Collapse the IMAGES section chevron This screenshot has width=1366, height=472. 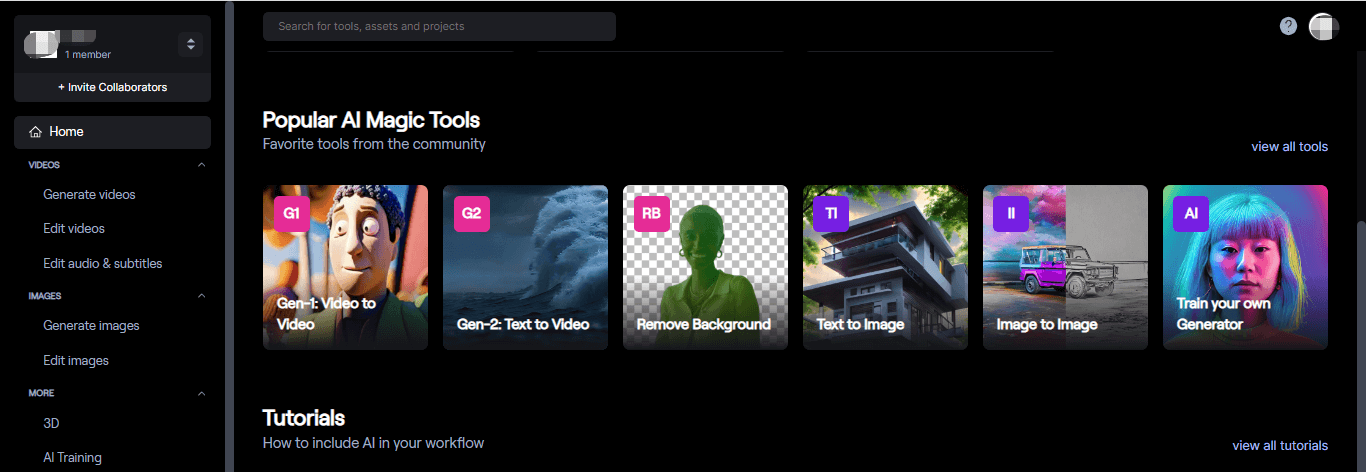coord(201,296)
